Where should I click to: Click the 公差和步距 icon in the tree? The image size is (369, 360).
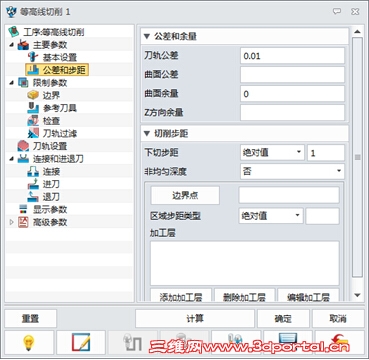(x=33, y=70)
